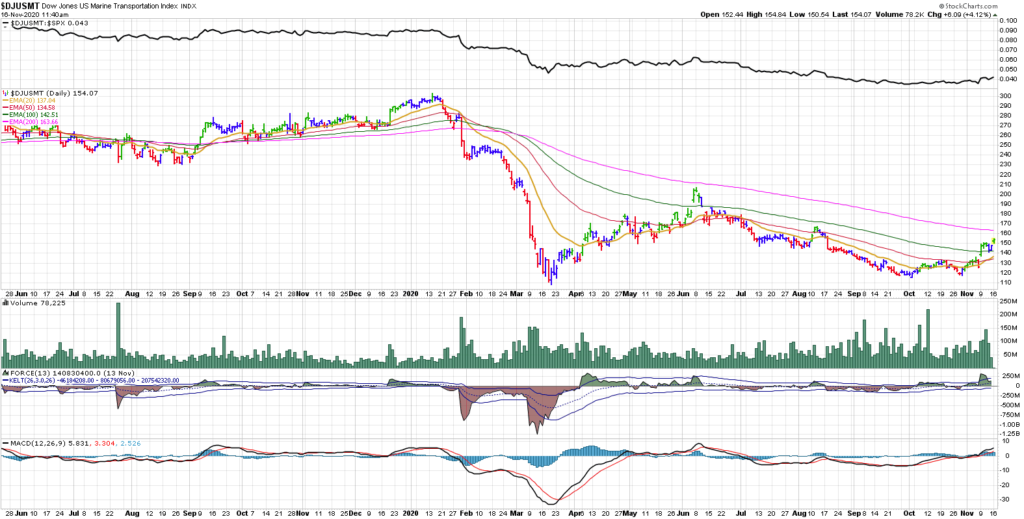This screenshot has width=1024, height=519.
Task: Click the -1.25B label on the force axis
Action: click(x=1009, y=433)
